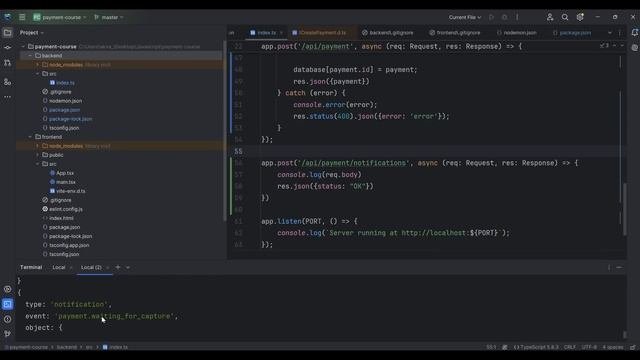Open Search Everywhere magnifier
The height and width of the screenshot is (360, 640).
point(565,17)
